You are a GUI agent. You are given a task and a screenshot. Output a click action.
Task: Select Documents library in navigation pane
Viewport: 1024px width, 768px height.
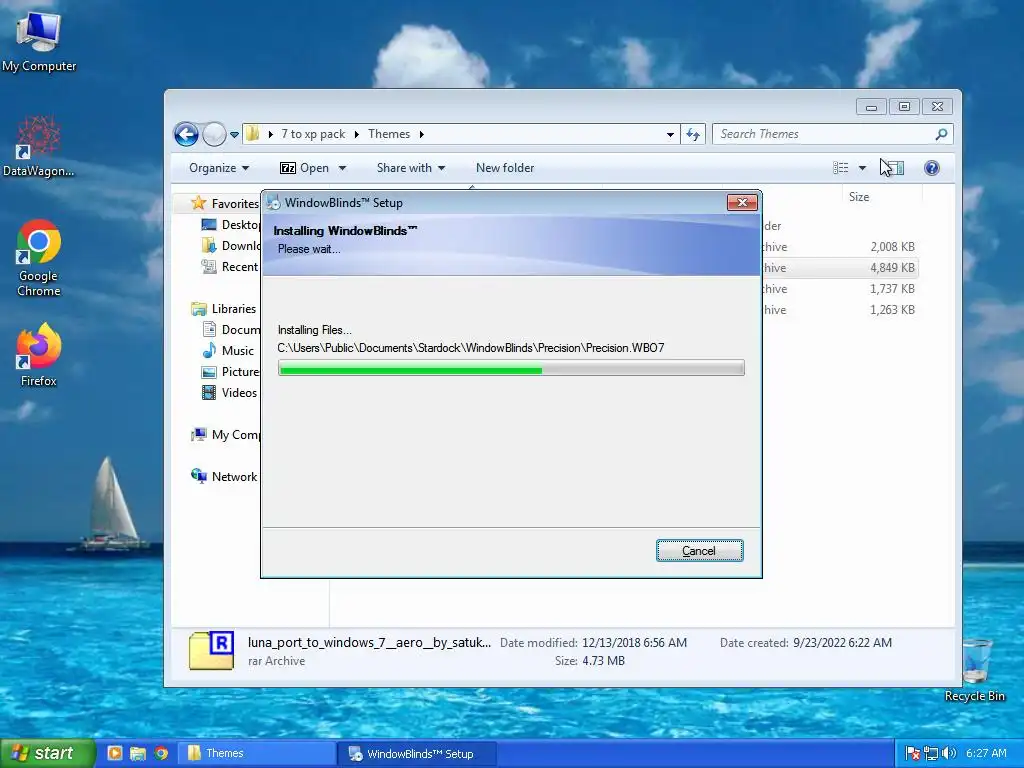coord(231,329)
